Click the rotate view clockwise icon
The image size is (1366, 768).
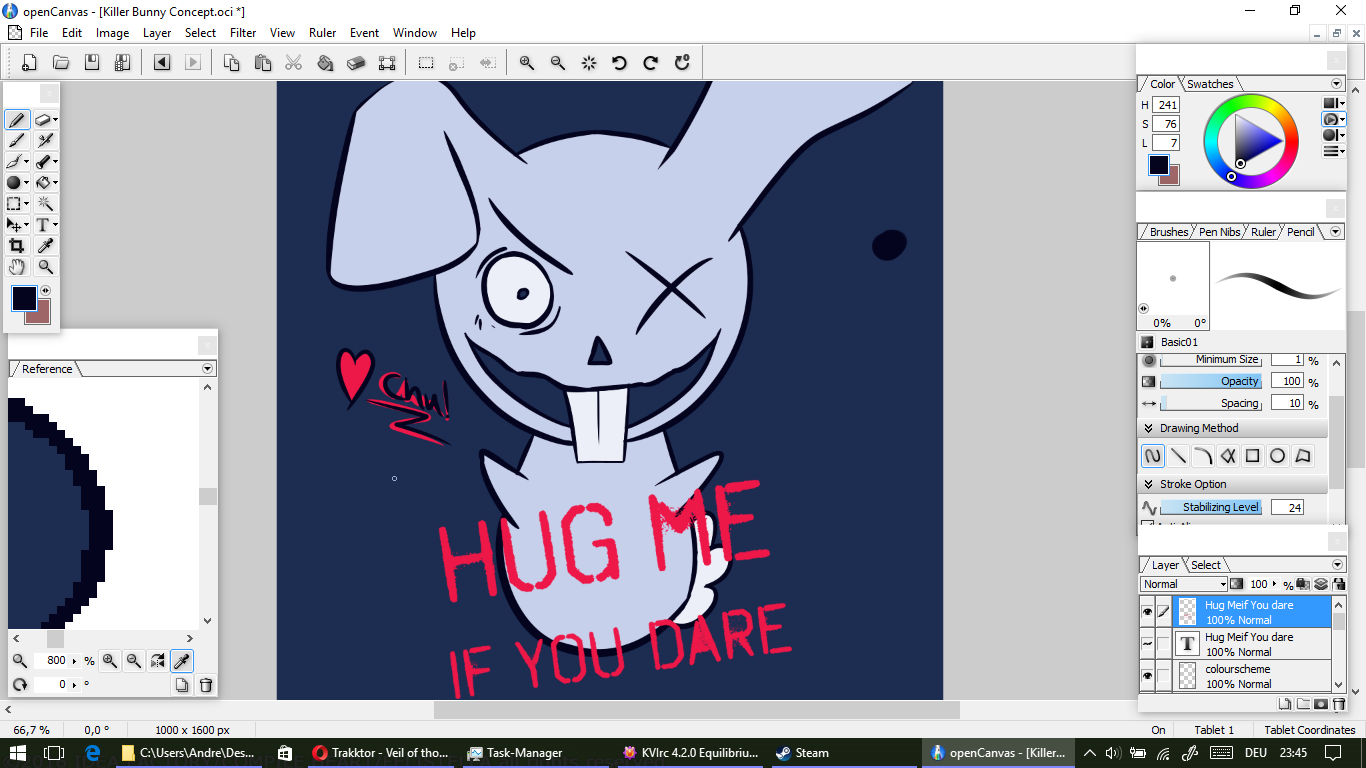(650, 63)
